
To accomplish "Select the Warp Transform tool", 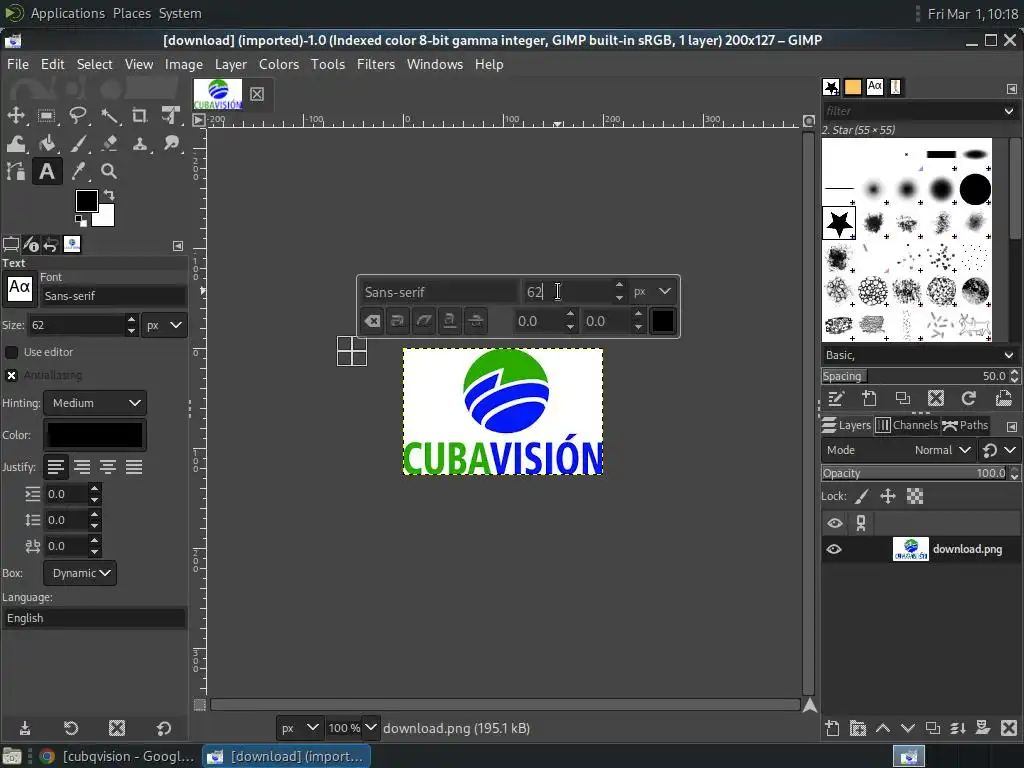I will tap(16, 144).
